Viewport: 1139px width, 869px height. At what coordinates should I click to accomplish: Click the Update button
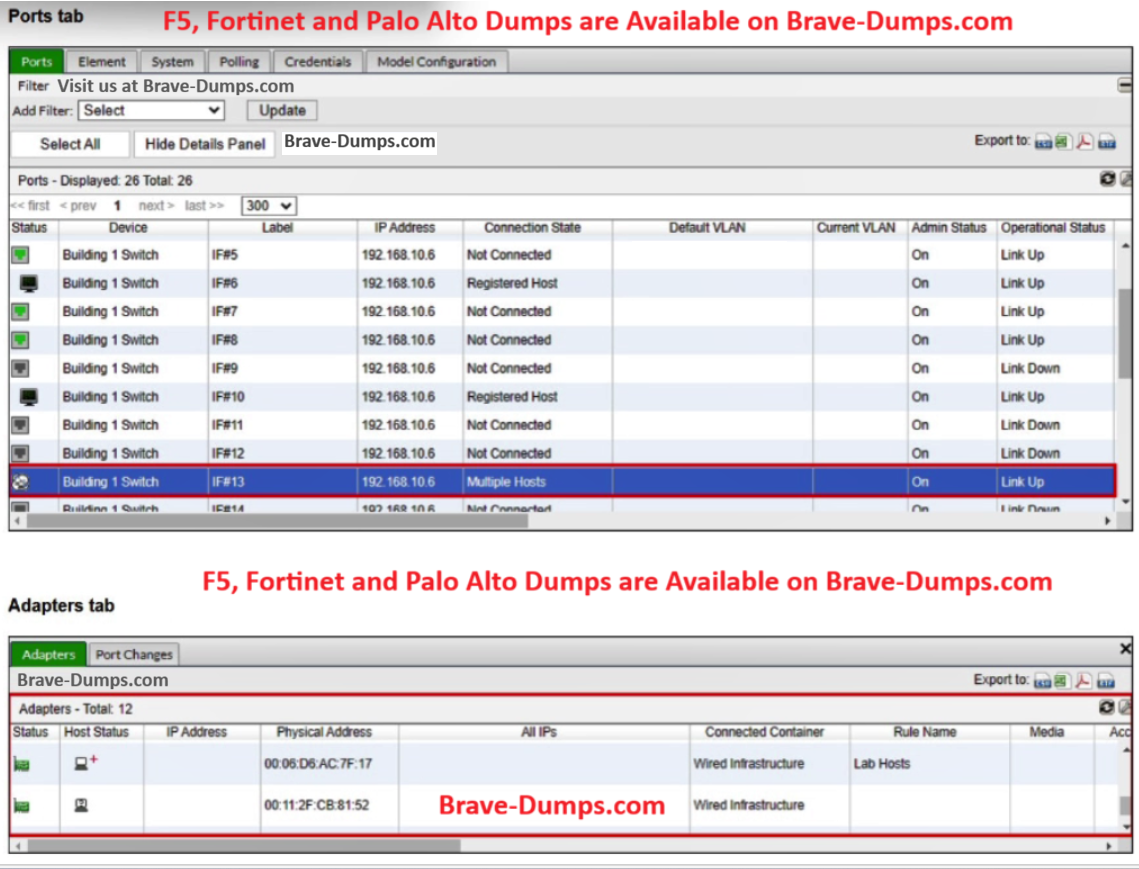tap(282, 110)
